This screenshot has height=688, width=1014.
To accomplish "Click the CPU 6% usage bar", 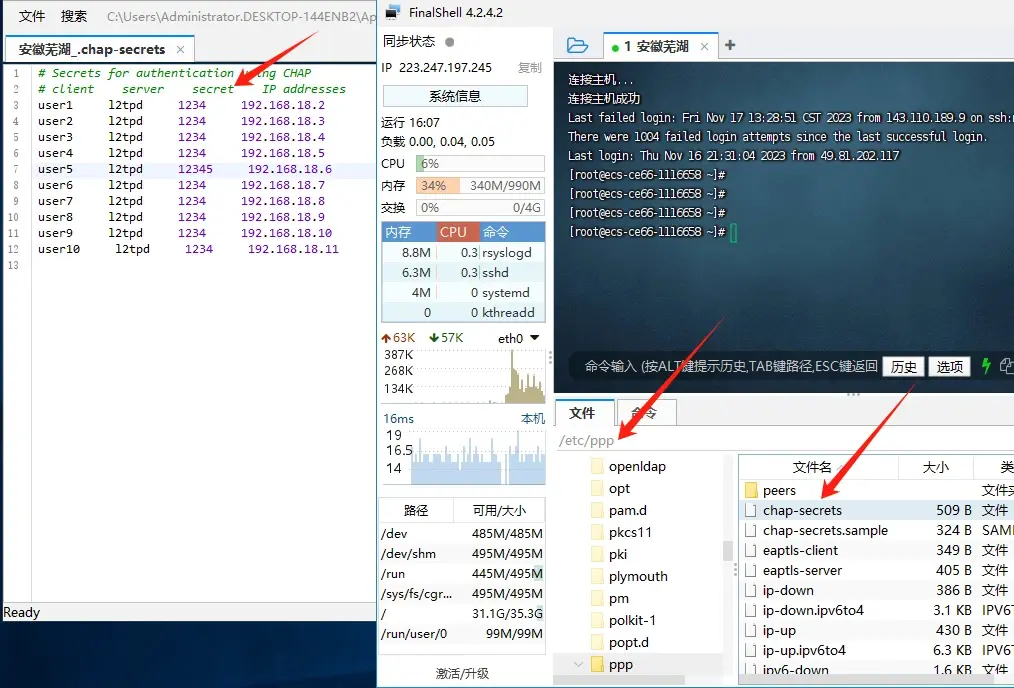I will (x=480, y=164).
